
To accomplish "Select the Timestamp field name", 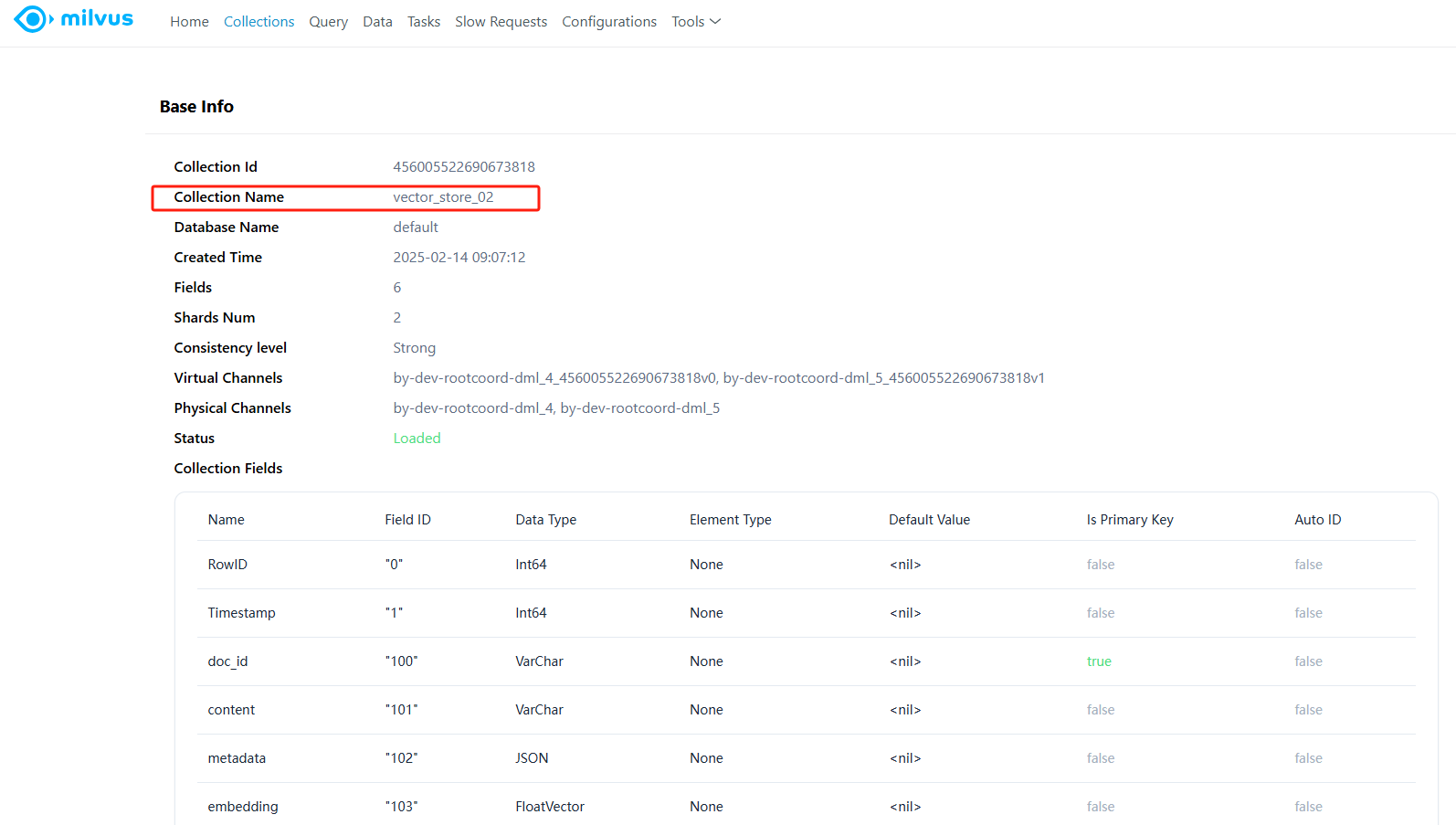I will click(x=241, y=613).
